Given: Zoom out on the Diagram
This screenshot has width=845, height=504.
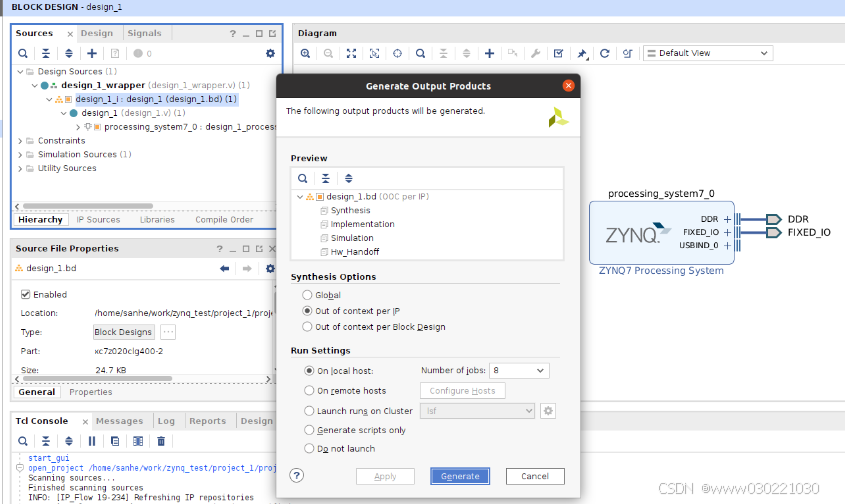Looking at the screenshot, I should [328, 53].
